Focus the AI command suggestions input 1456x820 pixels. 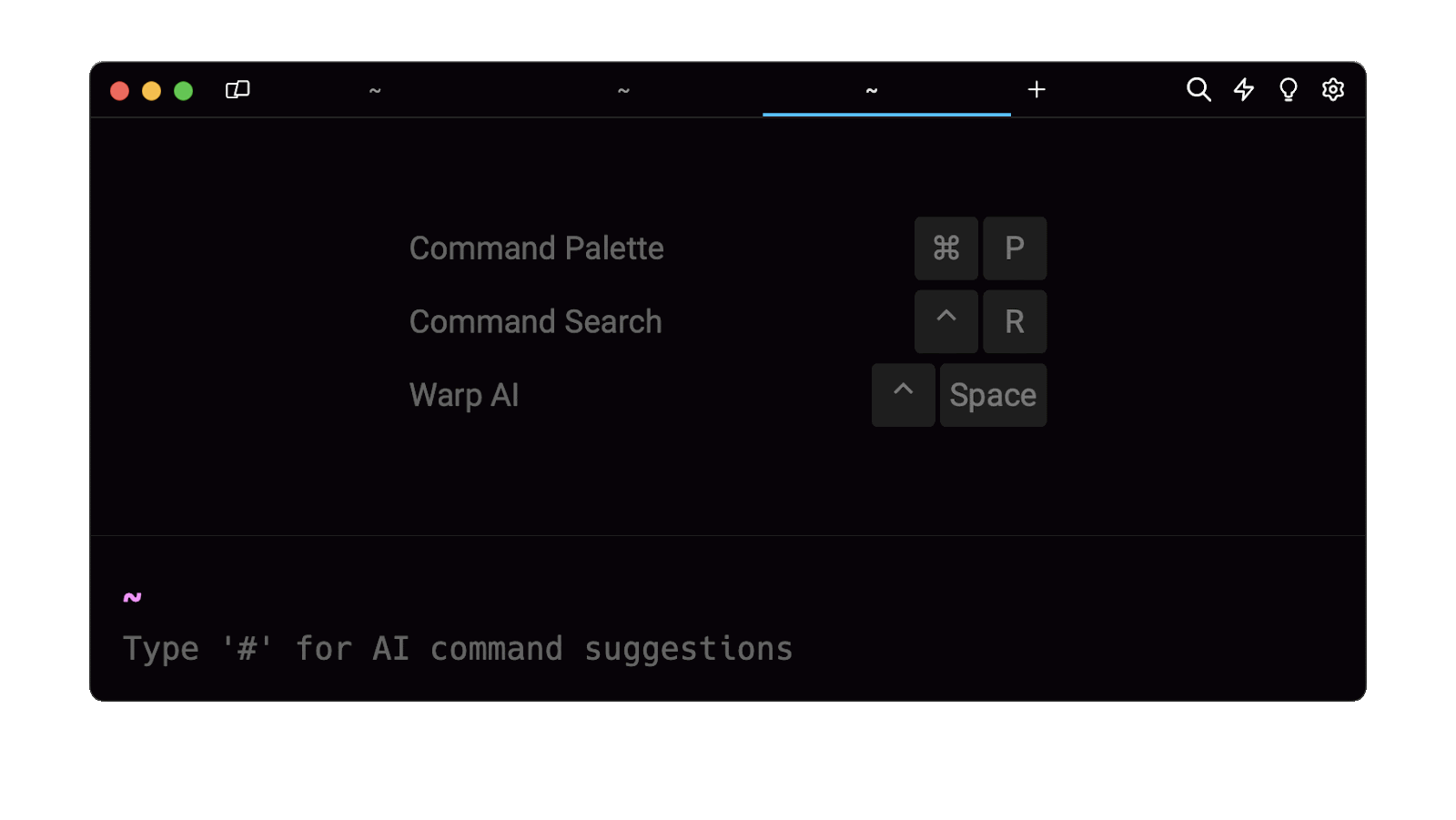tap(458, 649)
